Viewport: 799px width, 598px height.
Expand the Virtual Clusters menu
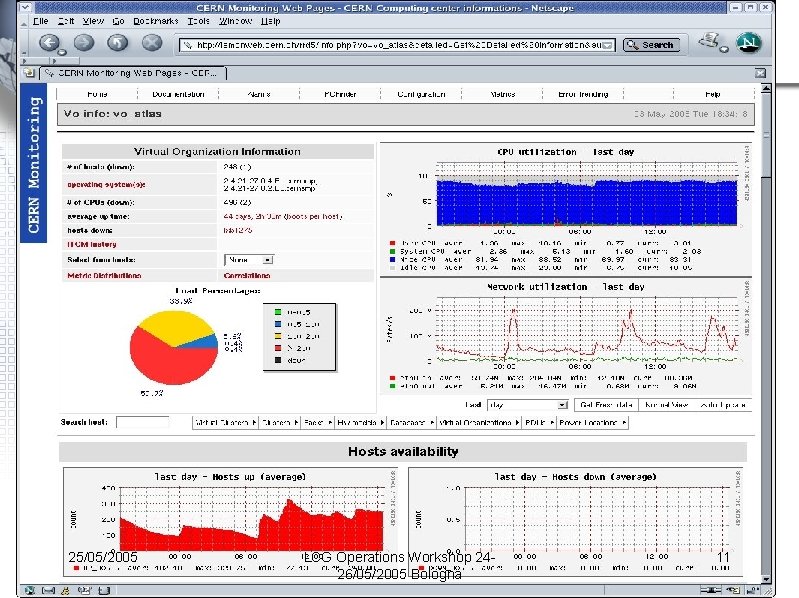pos(225,423)
